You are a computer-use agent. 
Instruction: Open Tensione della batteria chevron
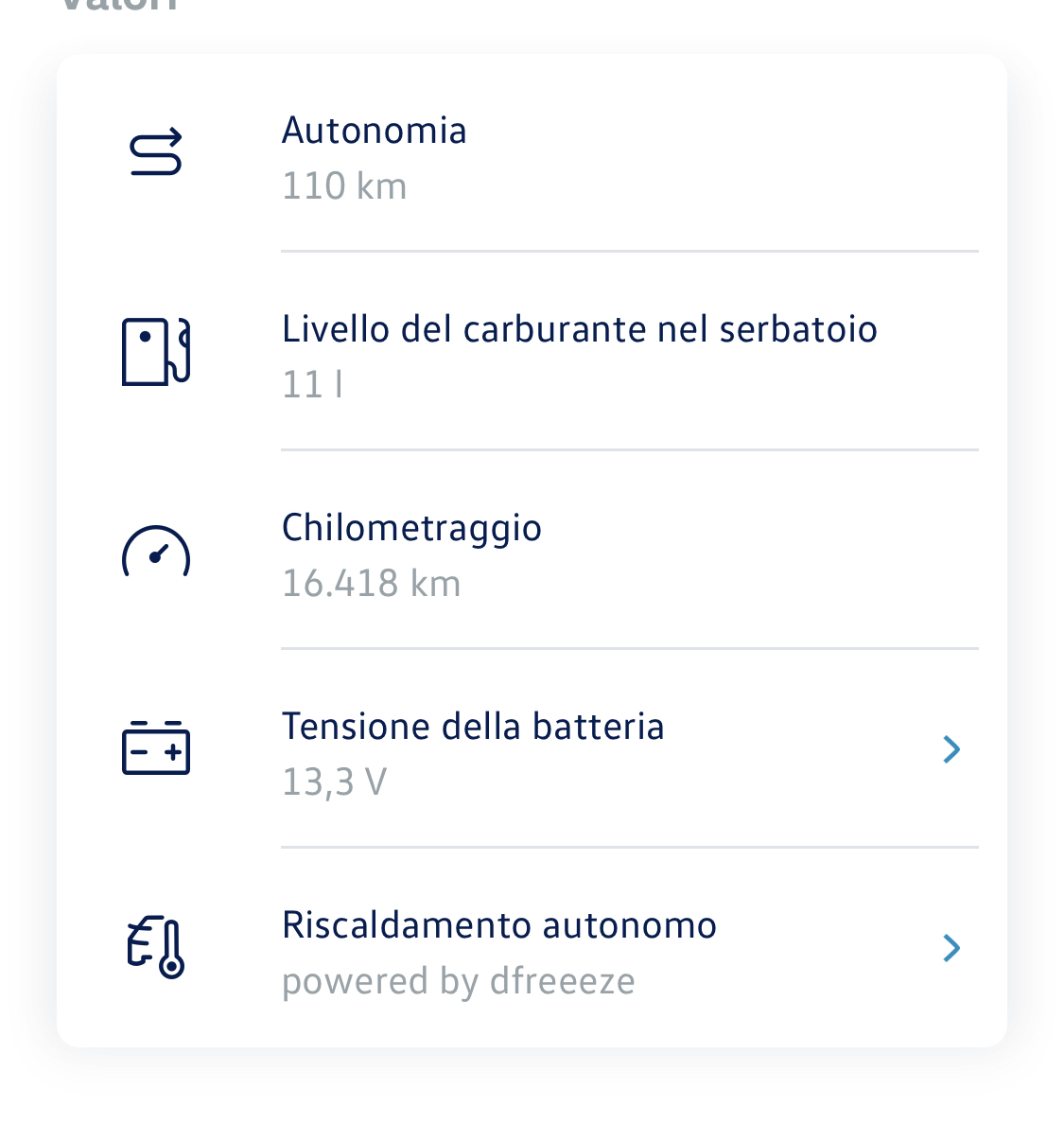click(x=951, y=749)
